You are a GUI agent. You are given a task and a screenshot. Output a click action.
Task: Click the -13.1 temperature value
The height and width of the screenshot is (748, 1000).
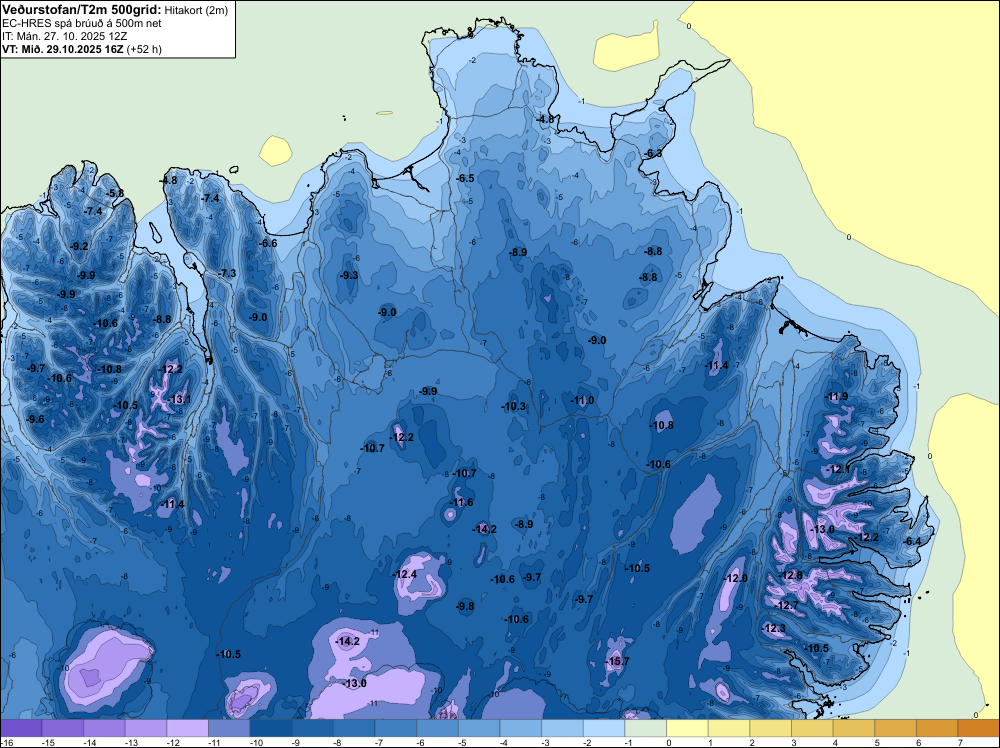(x=179, y=399)
